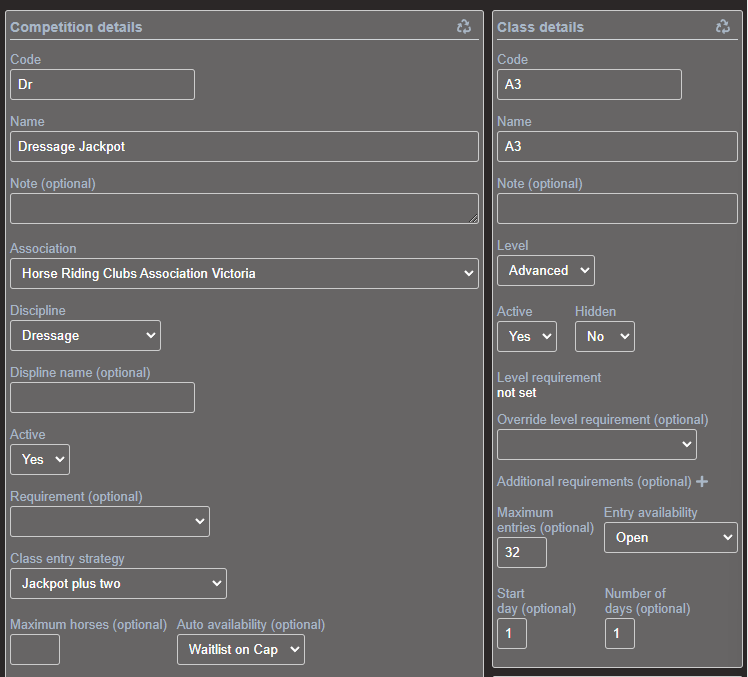The height and width of the screenshot is (677, 748).
Task: Click the competition Code field containing Dr
Action: pyautogui.click(x=102, y=85)
